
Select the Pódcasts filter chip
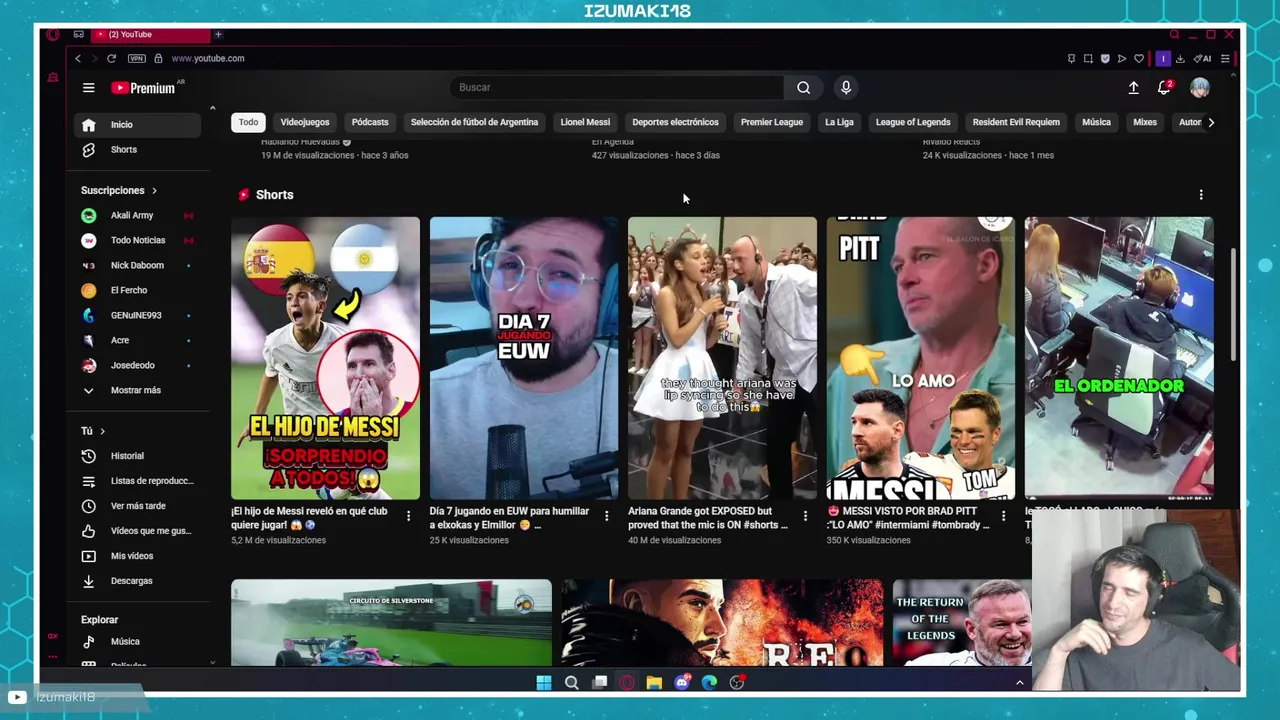[x=370, y=122]
